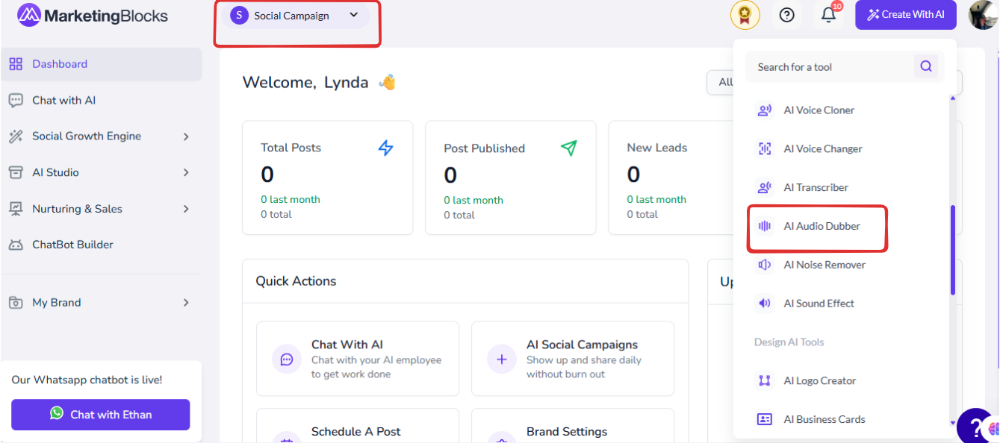Open the Chat With AI quick action
1000x443 pixels.
358,359
